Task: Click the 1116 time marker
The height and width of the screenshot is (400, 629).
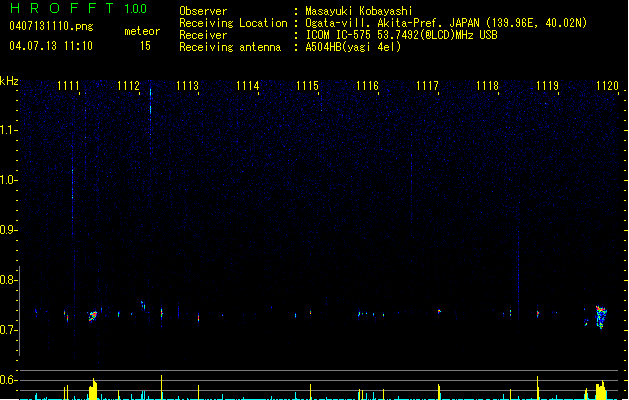Action: (x=367, y=86)
